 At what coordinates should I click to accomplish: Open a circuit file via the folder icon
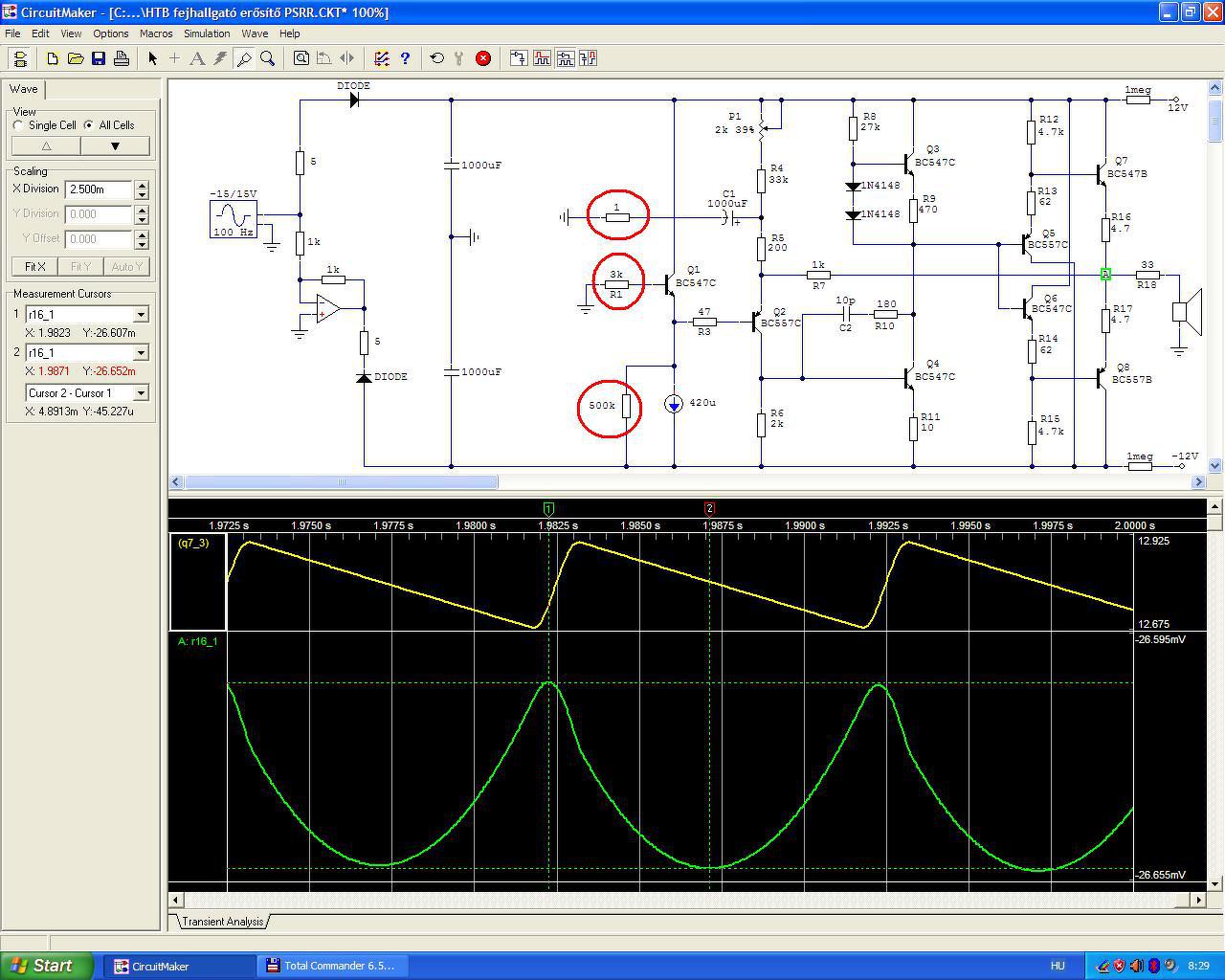click(x=76, y=58)
